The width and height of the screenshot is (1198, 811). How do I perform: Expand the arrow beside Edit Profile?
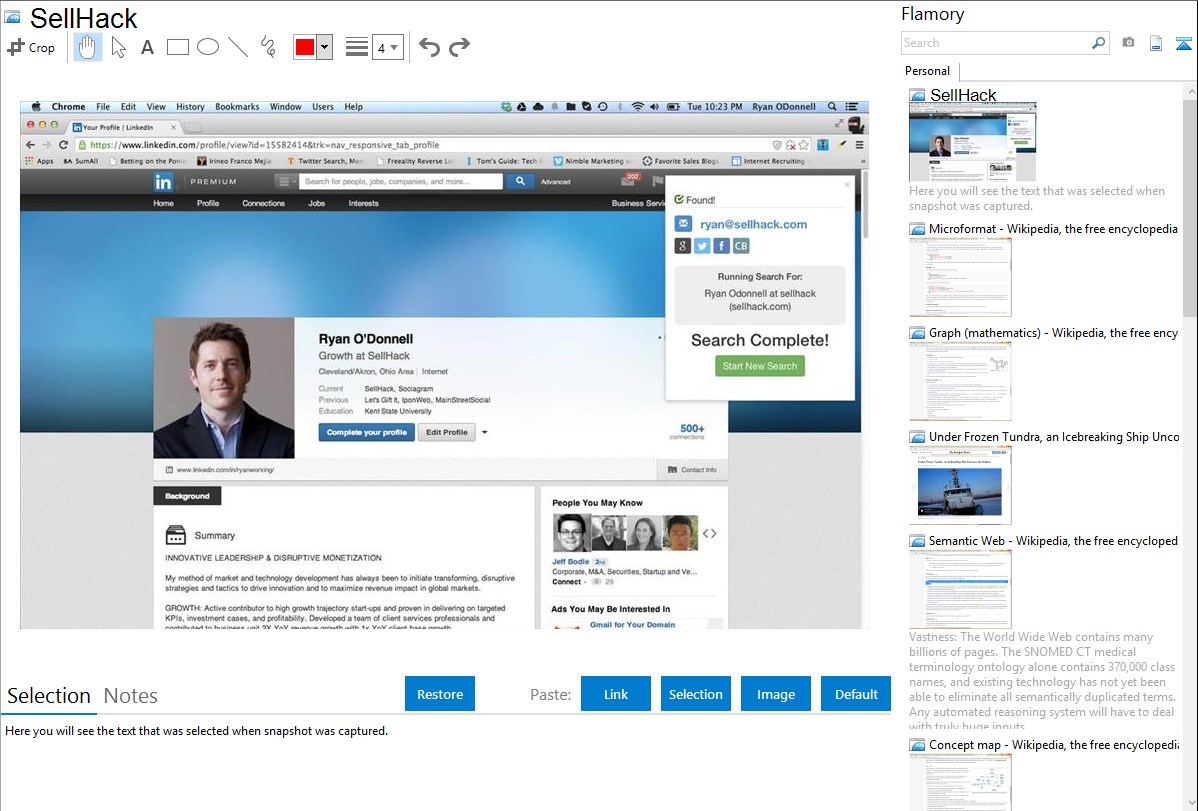pos(484,432)
